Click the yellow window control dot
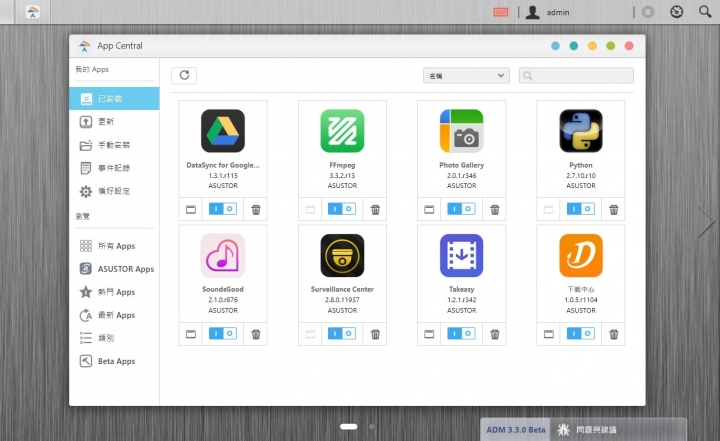This screenshot has height=441, width=720. (592, 46)
